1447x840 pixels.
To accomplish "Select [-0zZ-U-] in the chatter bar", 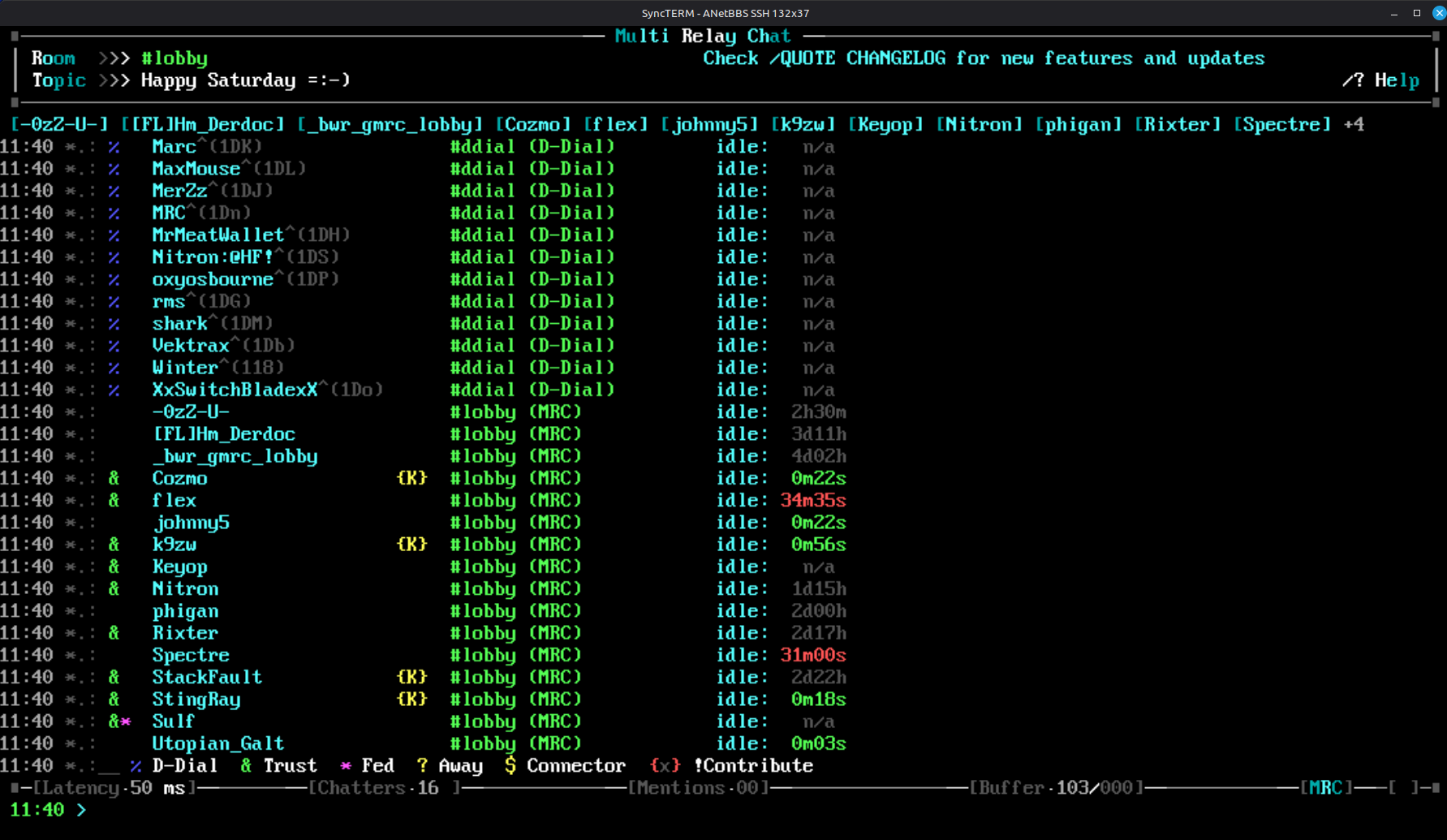I will [59, 124].
